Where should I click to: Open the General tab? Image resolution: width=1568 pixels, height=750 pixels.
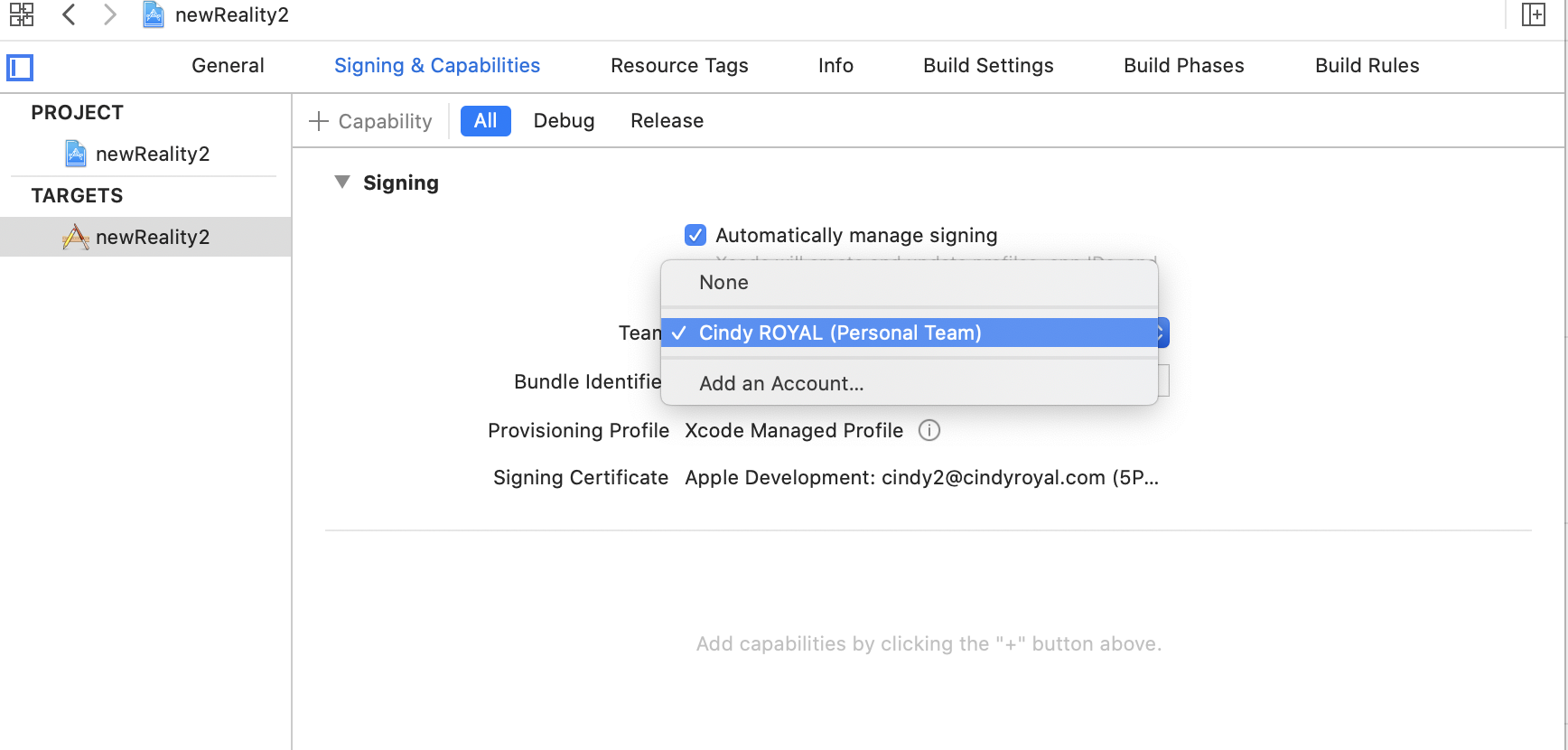pos(228,66)
